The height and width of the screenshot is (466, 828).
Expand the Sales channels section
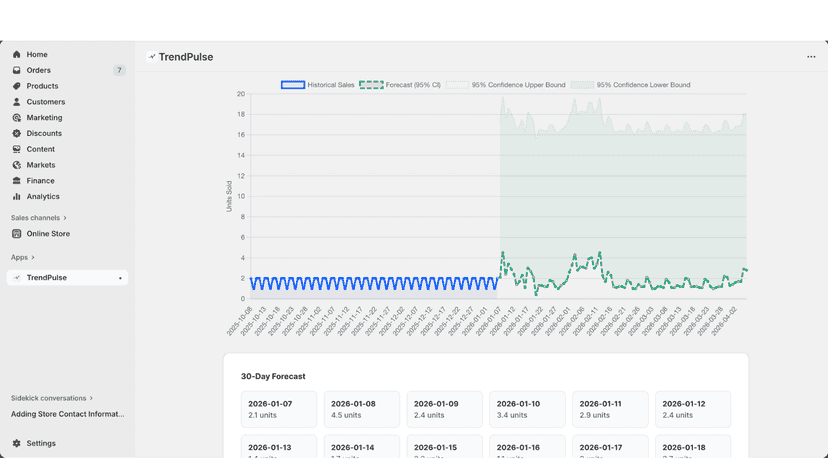click(x=39, y=218)
